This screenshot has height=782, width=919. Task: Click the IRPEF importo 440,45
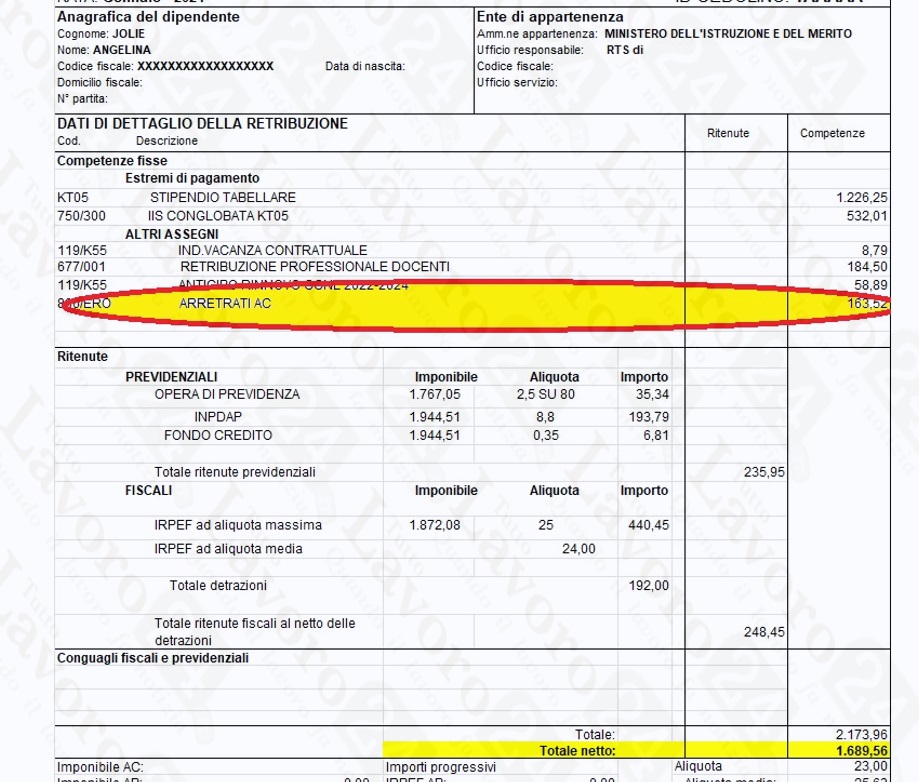coord(648,525)
